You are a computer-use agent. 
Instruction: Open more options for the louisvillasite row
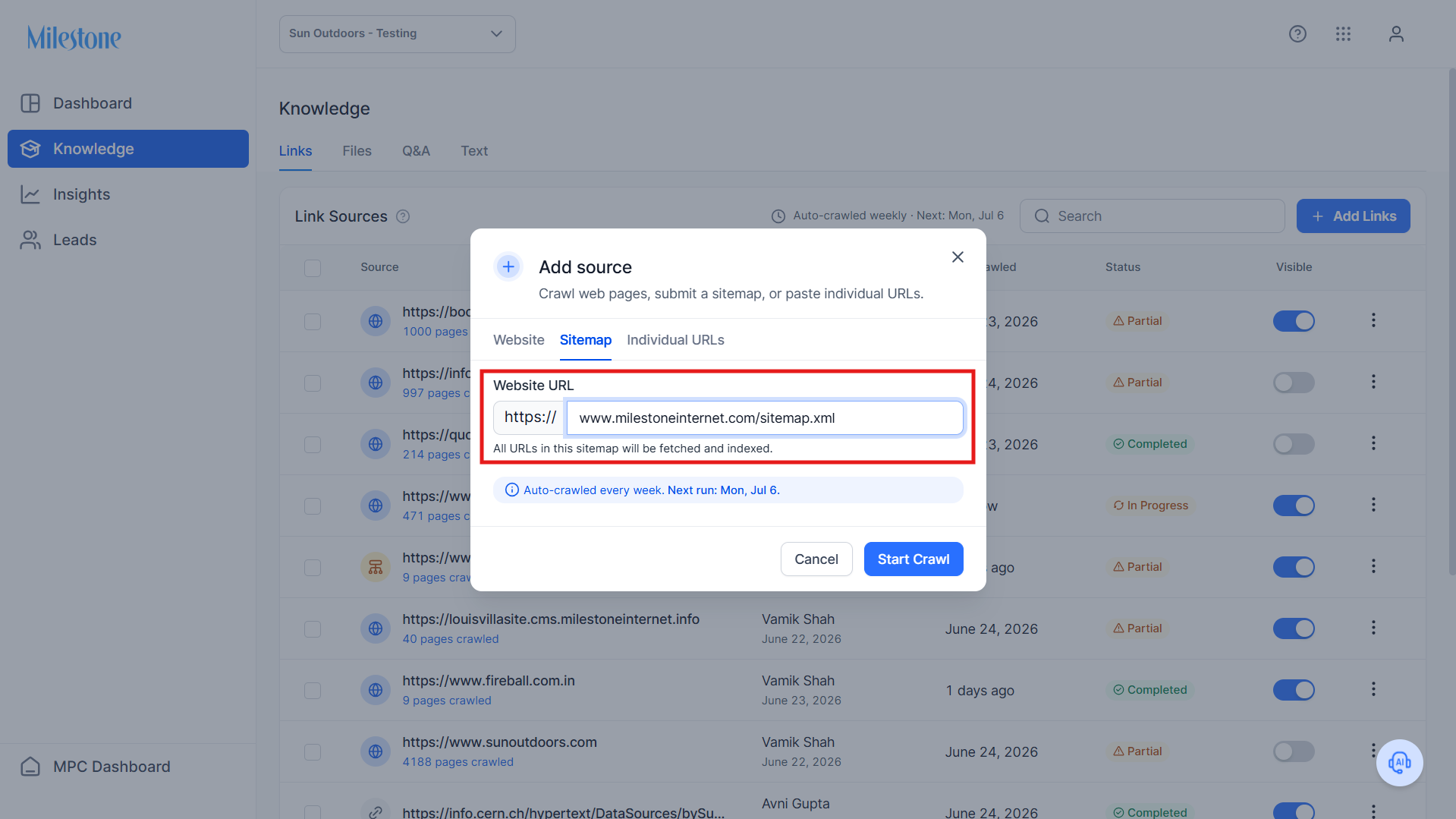(1373, 628)
